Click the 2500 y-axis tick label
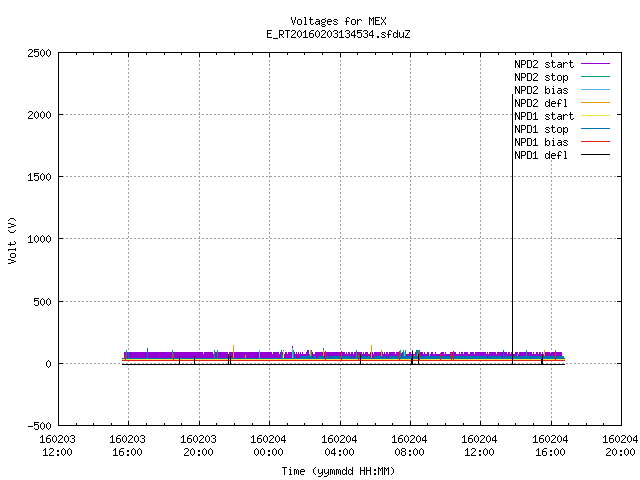Screen dimensions: 640x480 point(39,53)
